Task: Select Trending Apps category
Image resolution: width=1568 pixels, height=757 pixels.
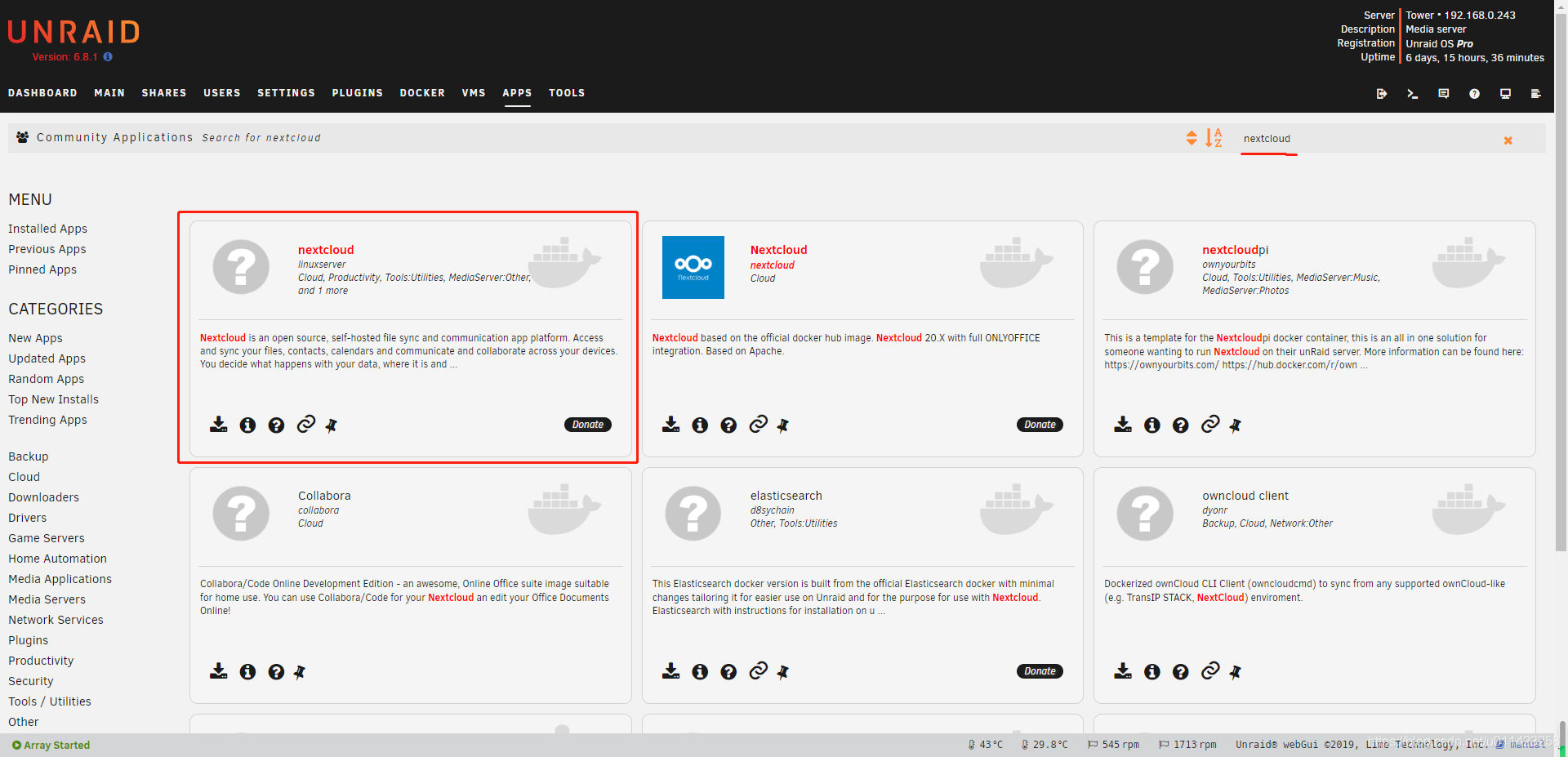Action: pos(47,420)
